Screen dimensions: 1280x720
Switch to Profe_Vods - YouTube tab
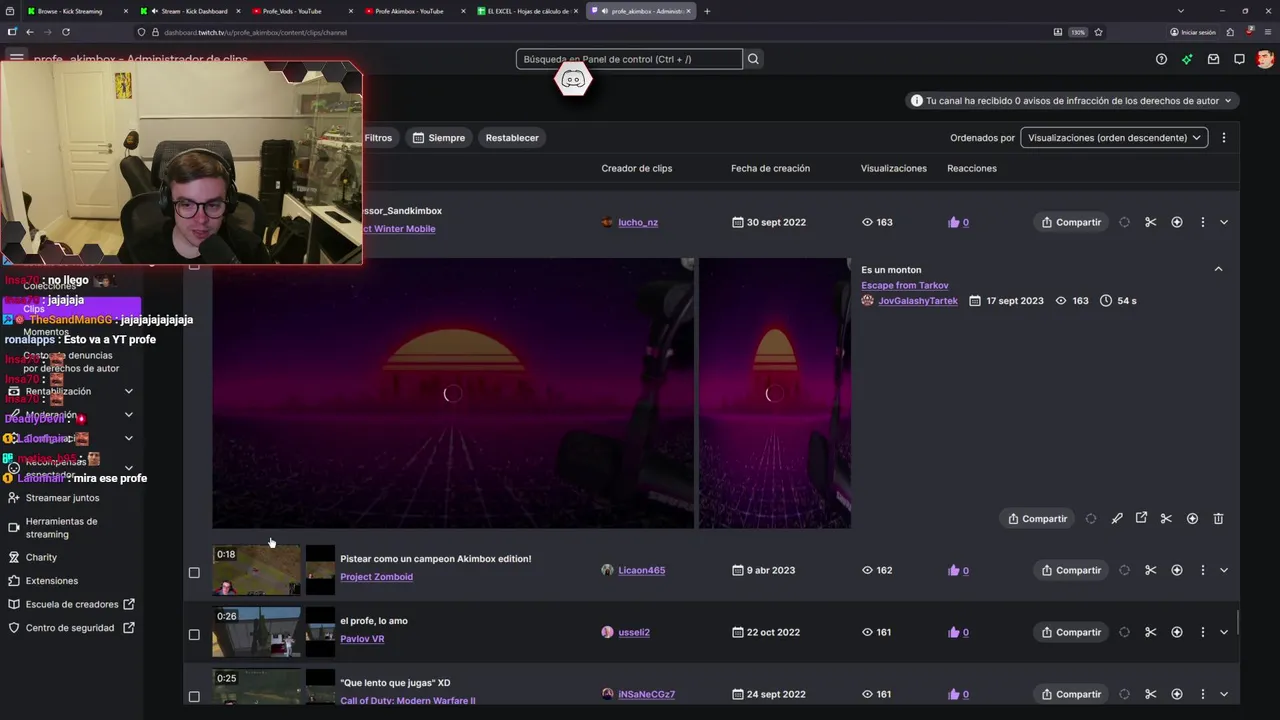[x=300, y=11]
